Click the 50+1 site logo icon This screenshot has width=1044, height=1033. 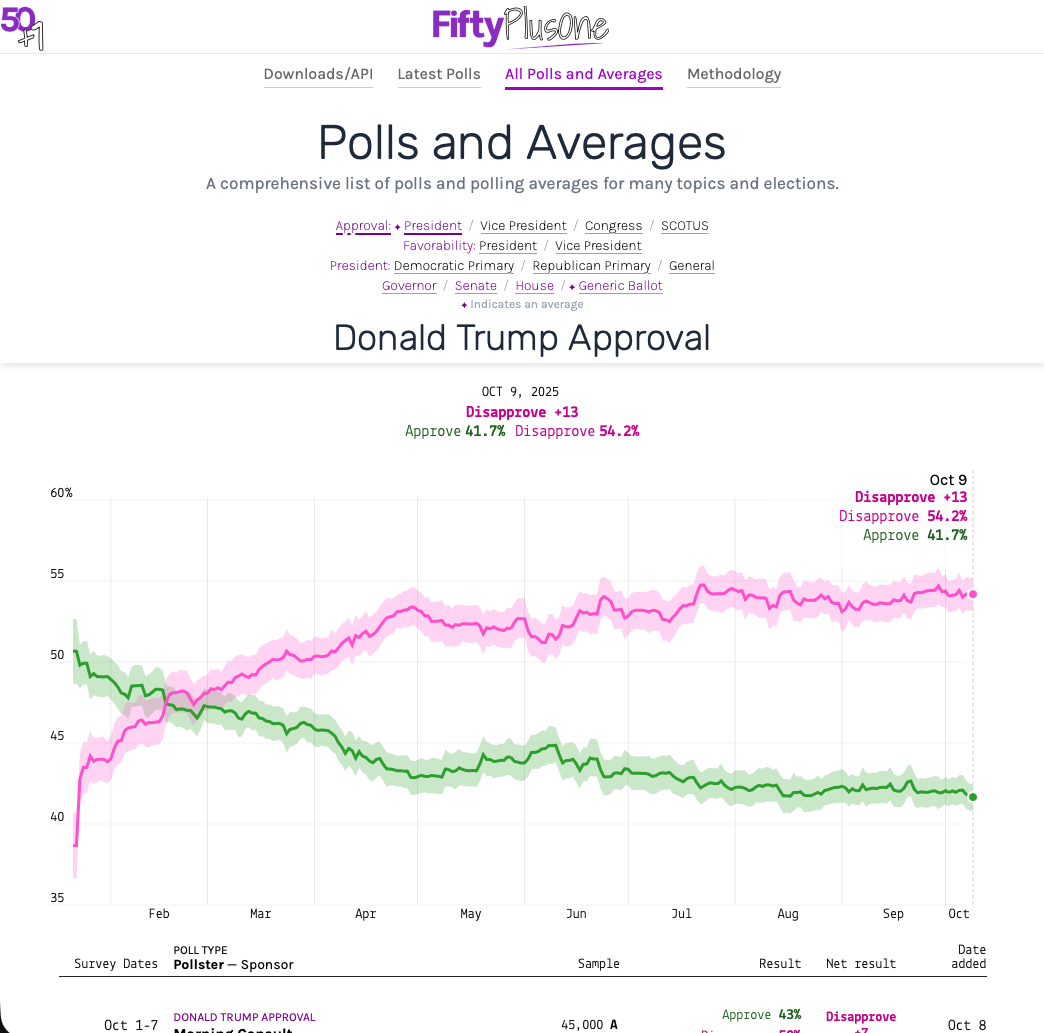pyautogui.click(x=21, y=28)
